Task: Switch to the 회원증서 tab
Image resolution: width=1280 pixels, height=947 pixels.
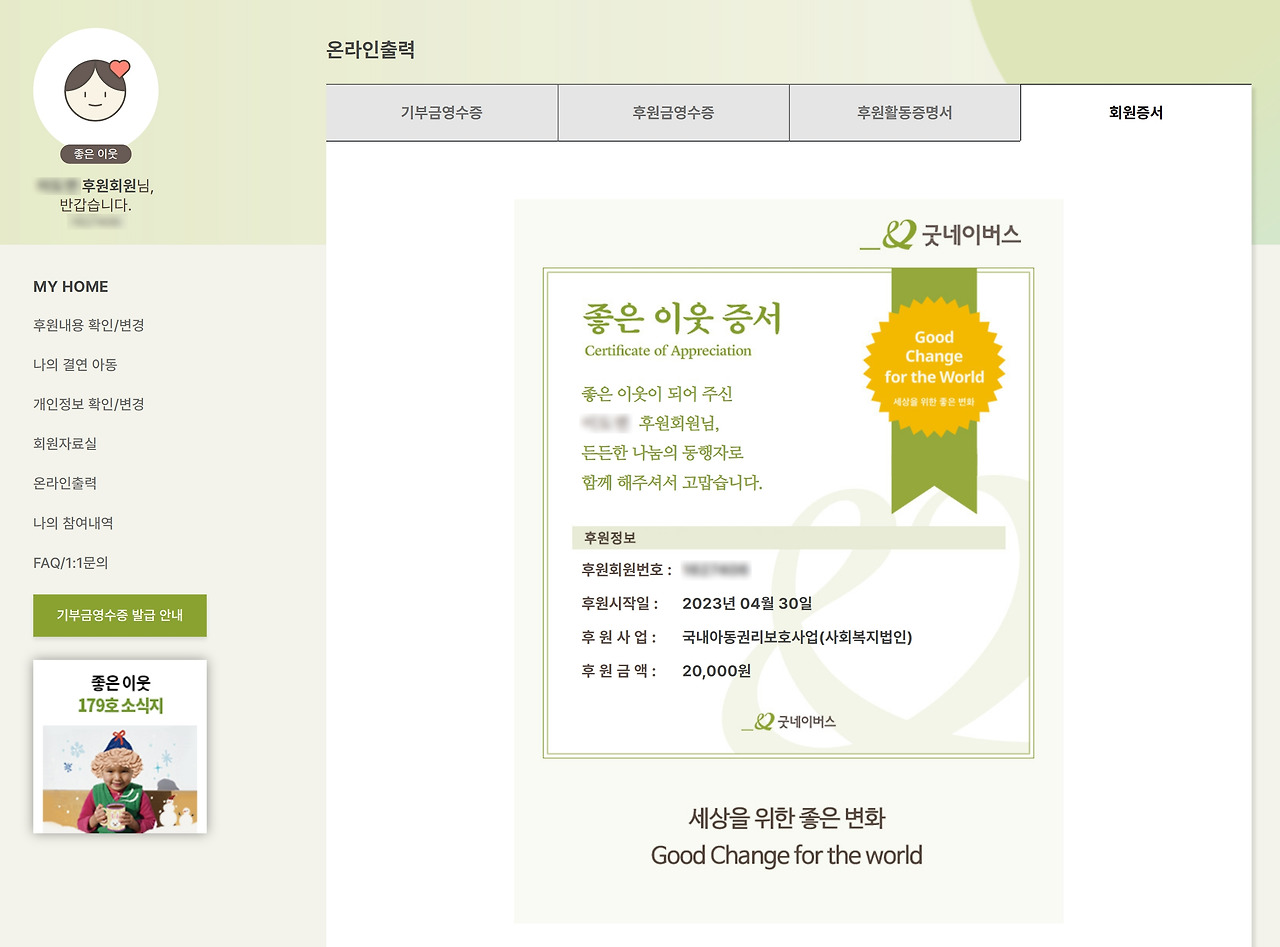Action: pos(1135,113)
